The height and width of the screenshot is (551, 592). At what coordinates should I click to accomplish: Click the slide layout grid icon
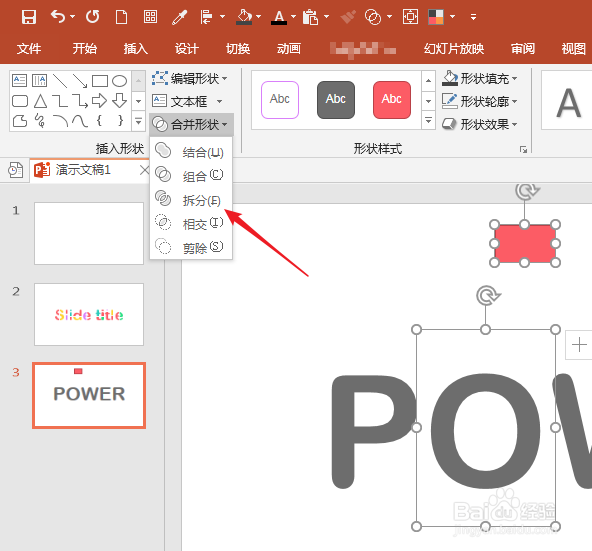point(150,17)
